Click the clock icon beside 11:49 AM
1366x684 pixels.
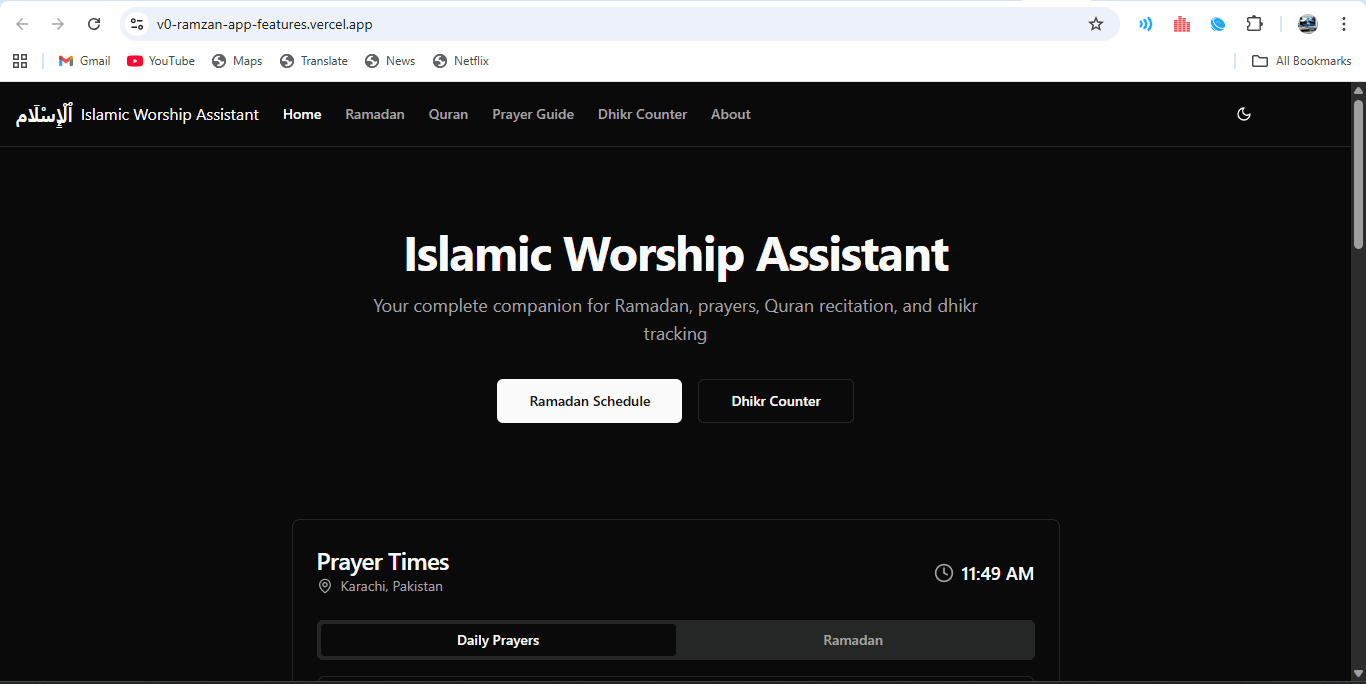(x=944, y=573)
